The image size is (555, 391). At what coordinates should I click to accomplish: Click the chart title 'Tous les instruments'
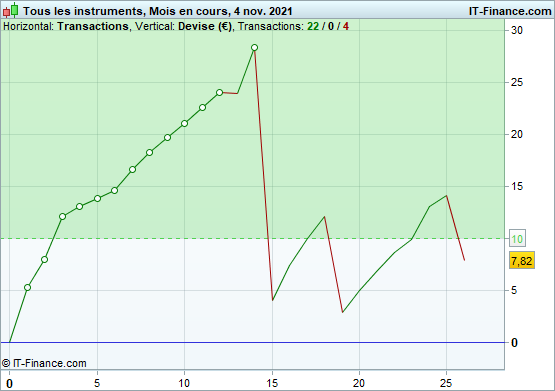pyautogui.click(x=82, y=11)
